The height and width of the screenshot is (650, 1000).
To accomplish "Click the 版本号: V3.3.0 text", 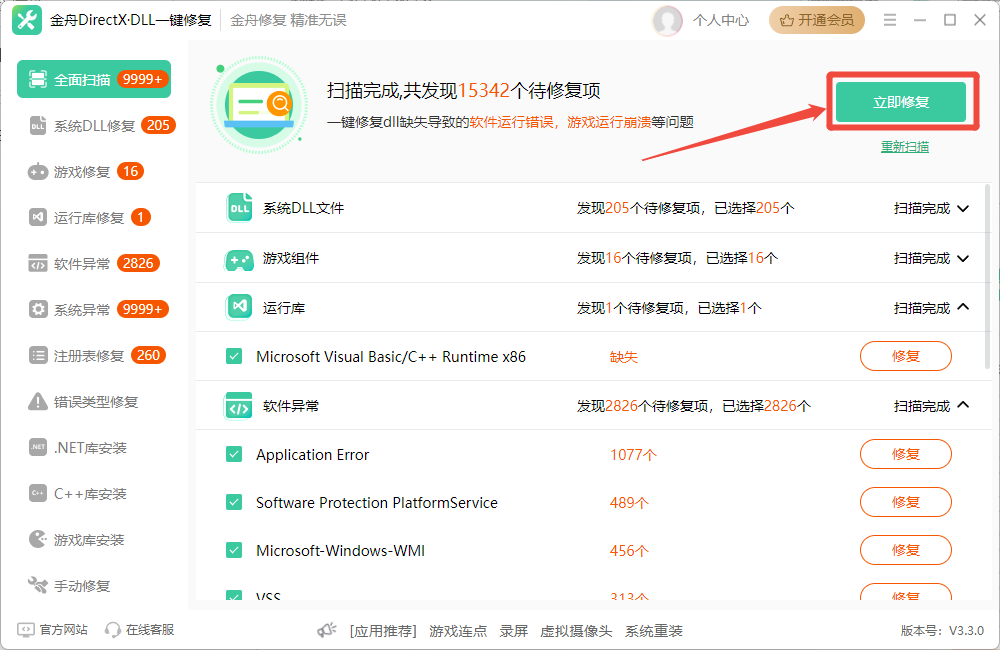I will (x=942, y=631).
